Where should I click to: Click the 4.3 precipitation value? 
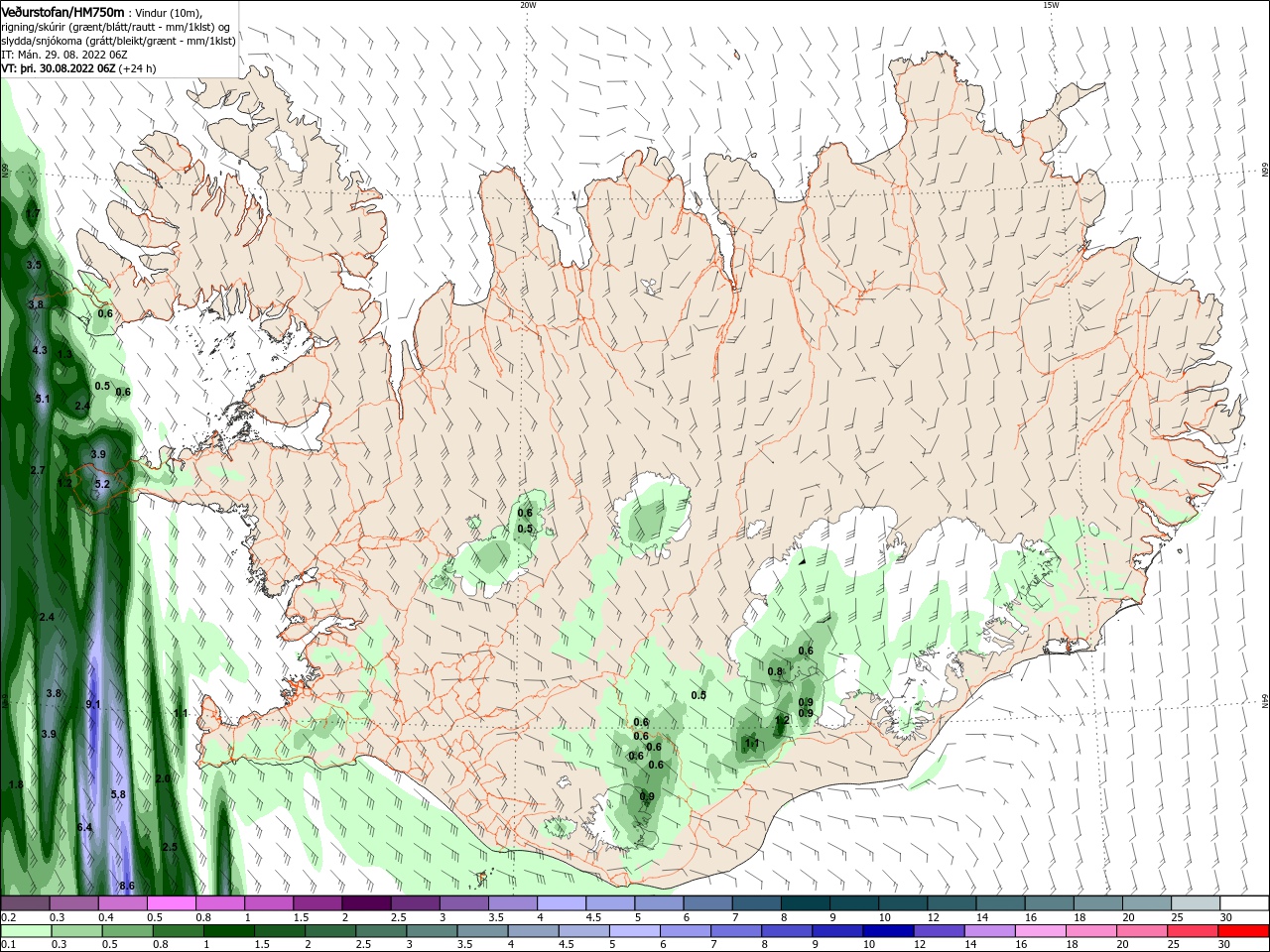click(x=40, y=350)
